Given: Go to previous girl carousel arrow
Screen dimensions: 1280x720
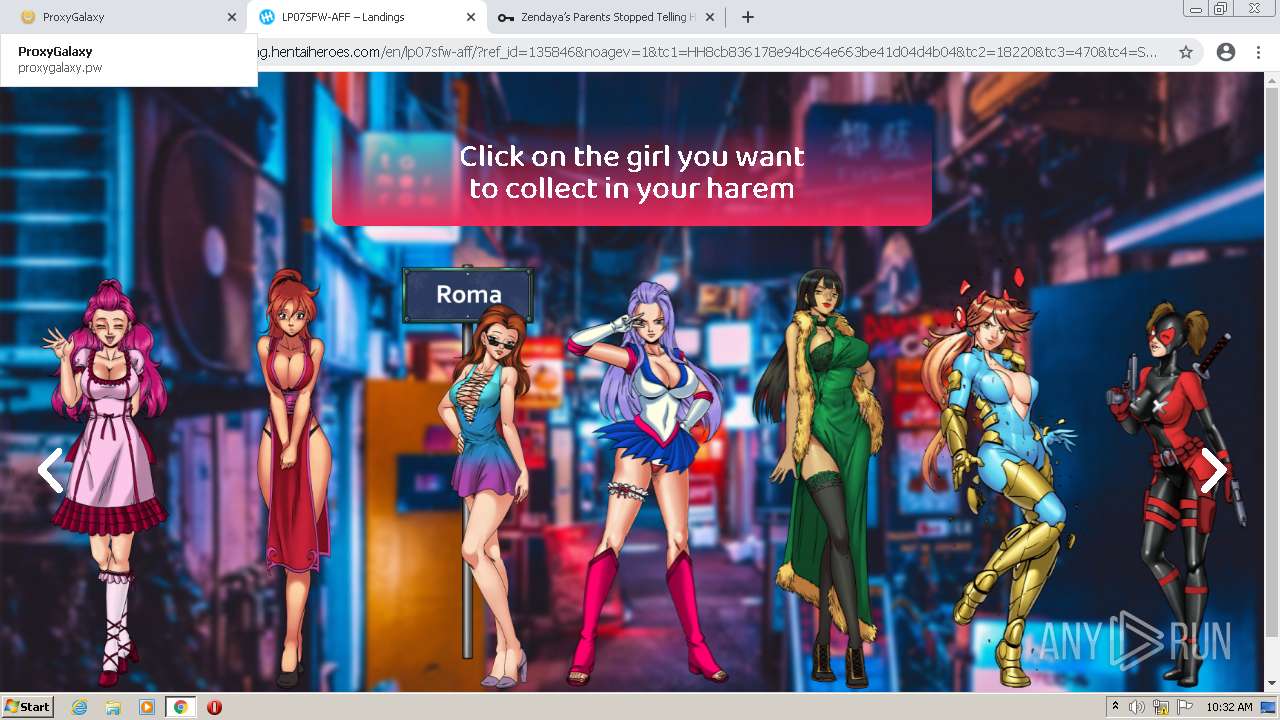Looking at the screenshot, I should (x=50, y=470).
